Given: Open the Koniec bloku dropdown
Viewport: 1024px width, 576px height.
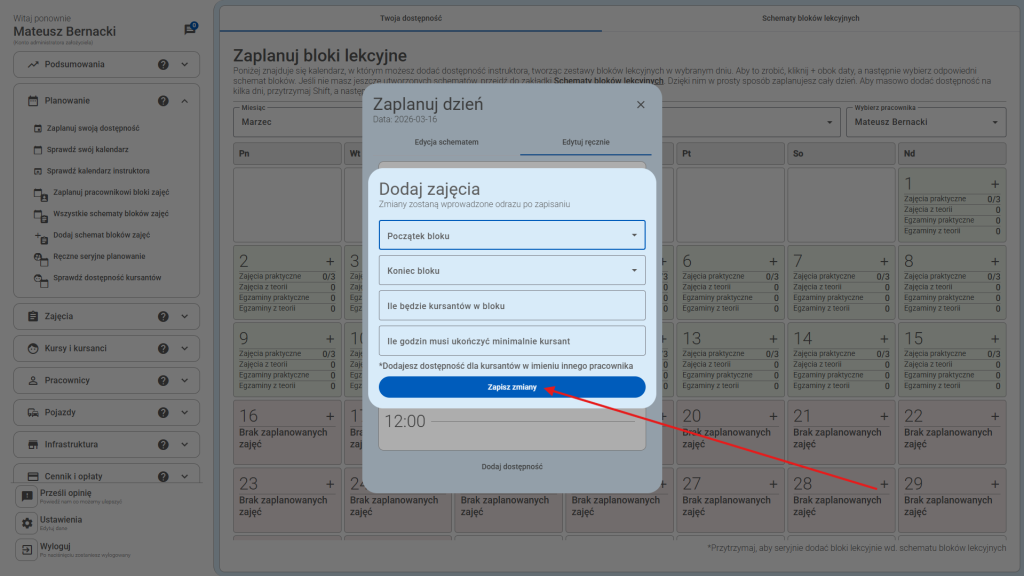Looking at the screenshot, I should (511, 270).
